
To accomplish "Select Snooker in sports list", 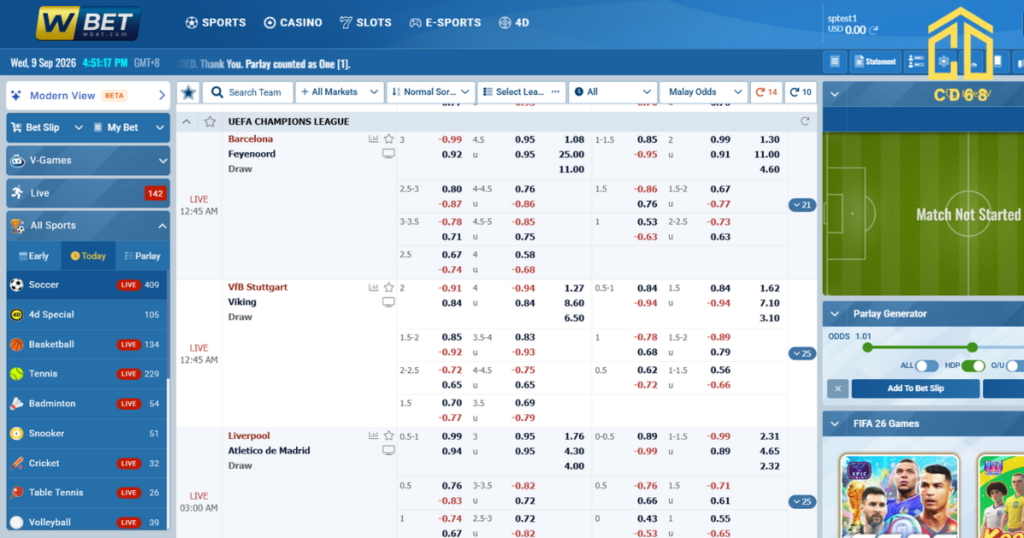I will pyautogui.click(x=87, y=434).
